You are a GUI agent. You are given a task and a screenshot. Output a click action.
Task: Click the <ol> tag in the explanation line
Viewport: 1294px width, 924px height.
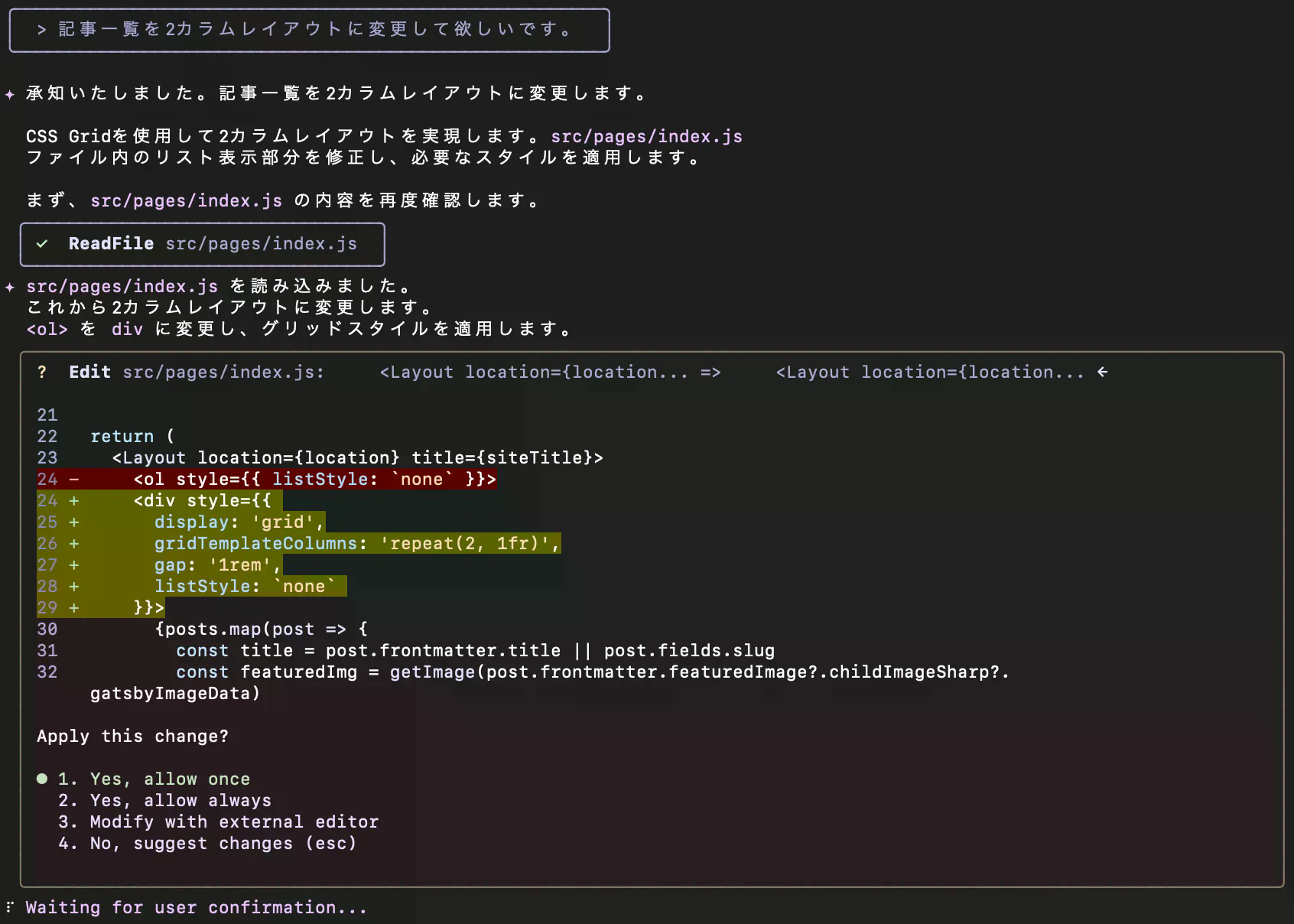(x=47, y=329)
